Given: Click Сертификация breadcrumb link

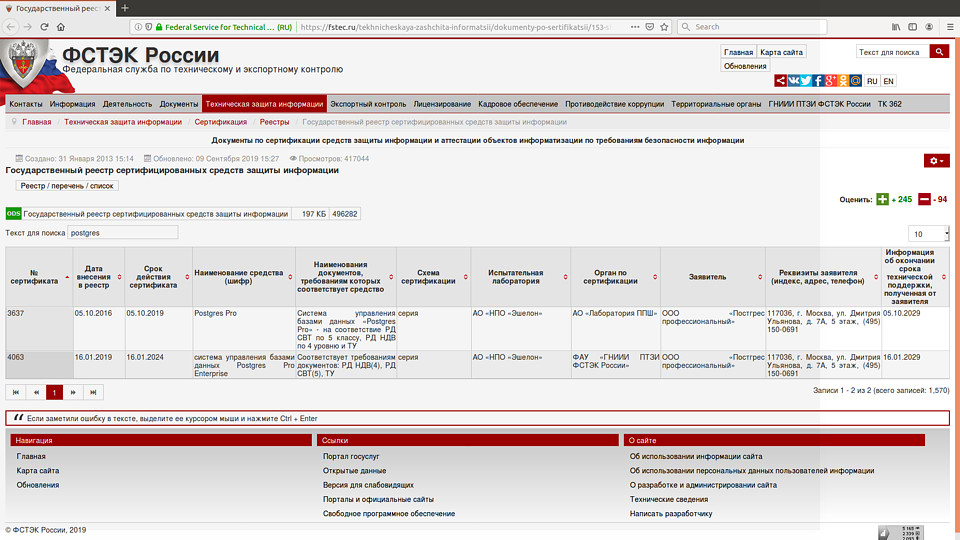Looking at the screenshot, I should (220, 122).
